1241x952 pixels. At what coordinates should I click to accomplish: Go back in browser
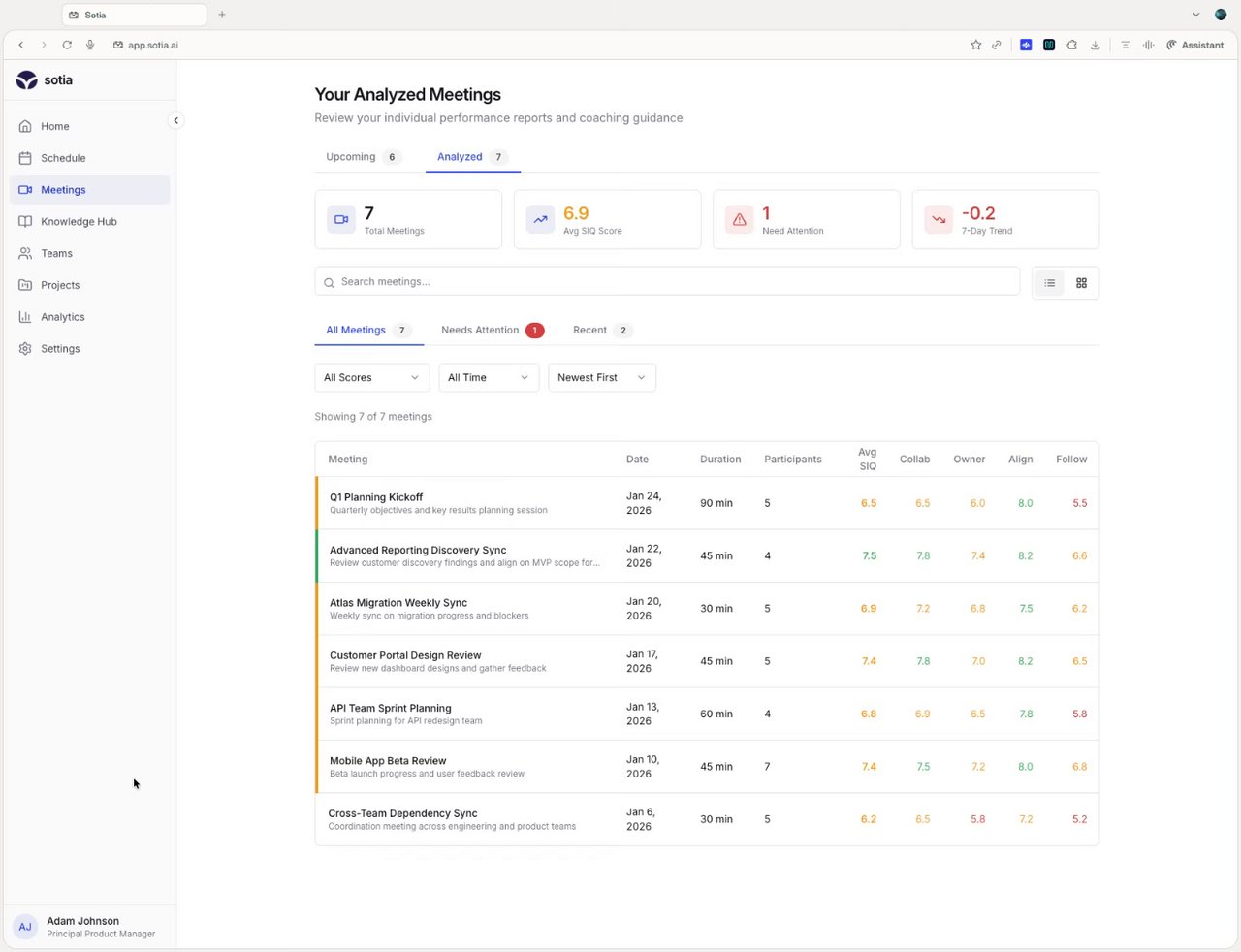(21, 45)
